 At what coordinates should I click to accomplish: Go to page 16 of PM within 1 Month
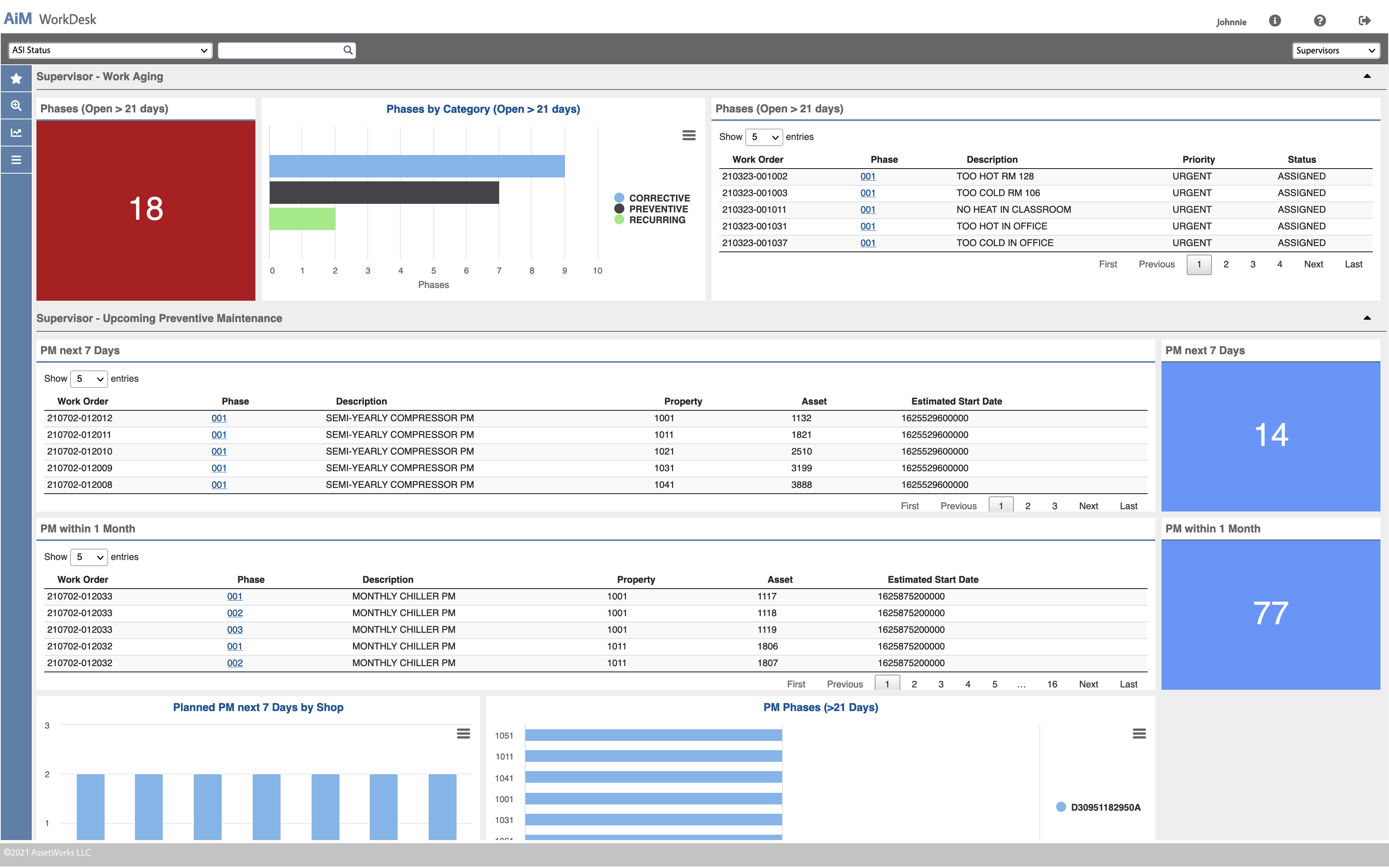(x=1052, y=684)
